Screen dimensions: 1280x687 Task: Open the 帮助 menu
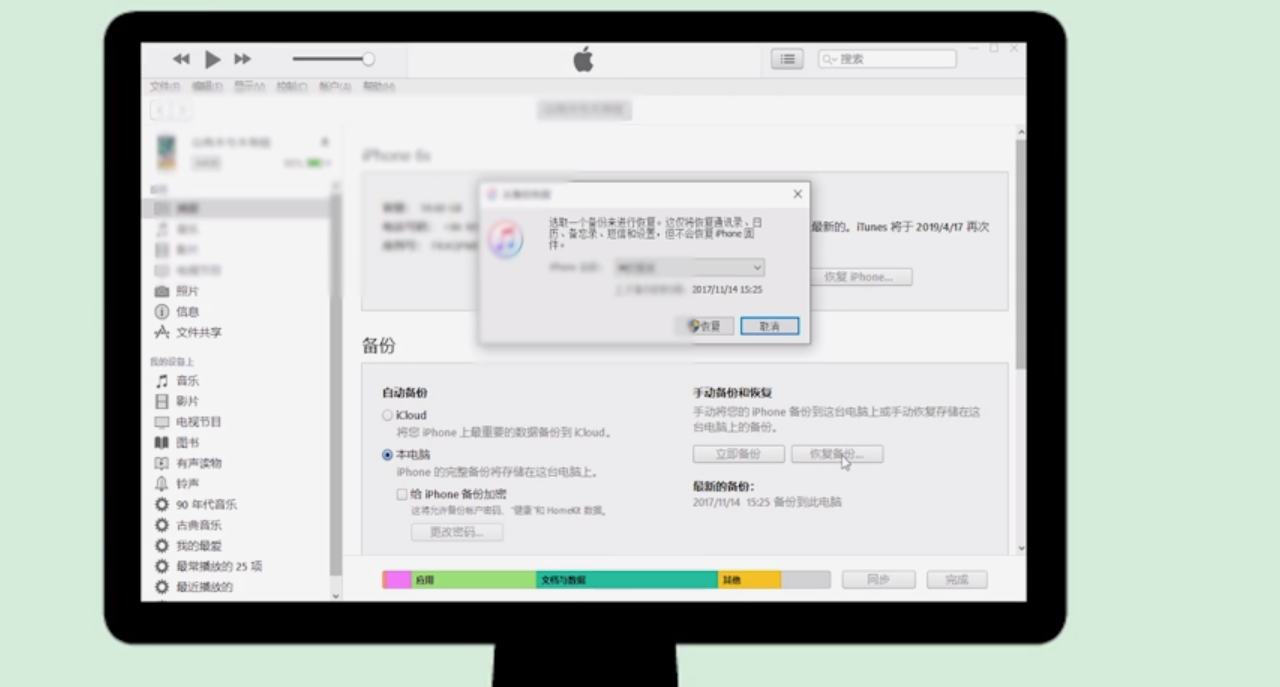378,86
